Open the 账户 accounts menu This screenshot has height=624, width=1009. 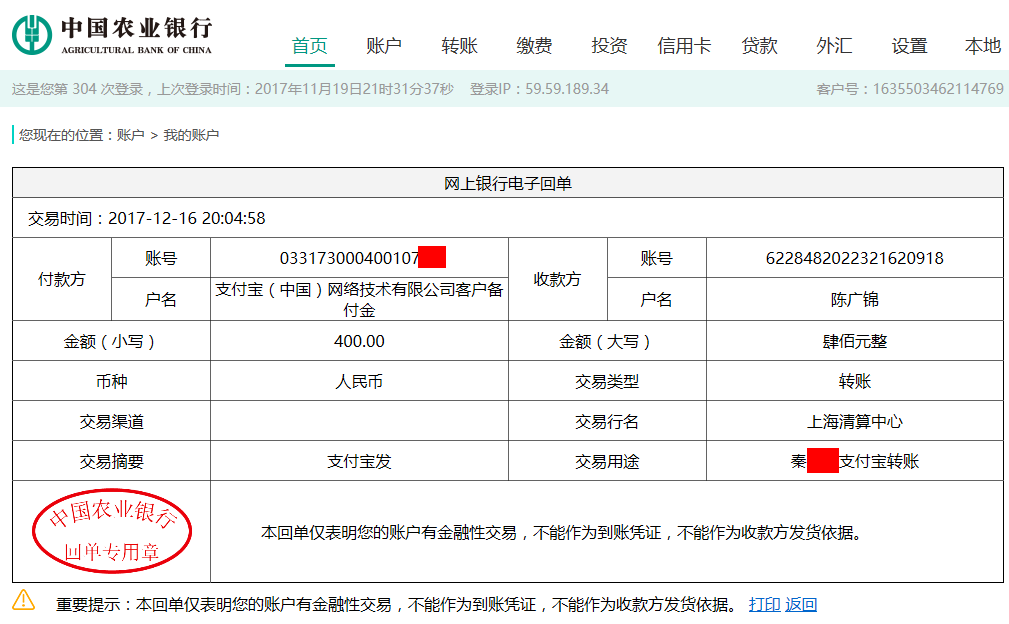(385, 44)
